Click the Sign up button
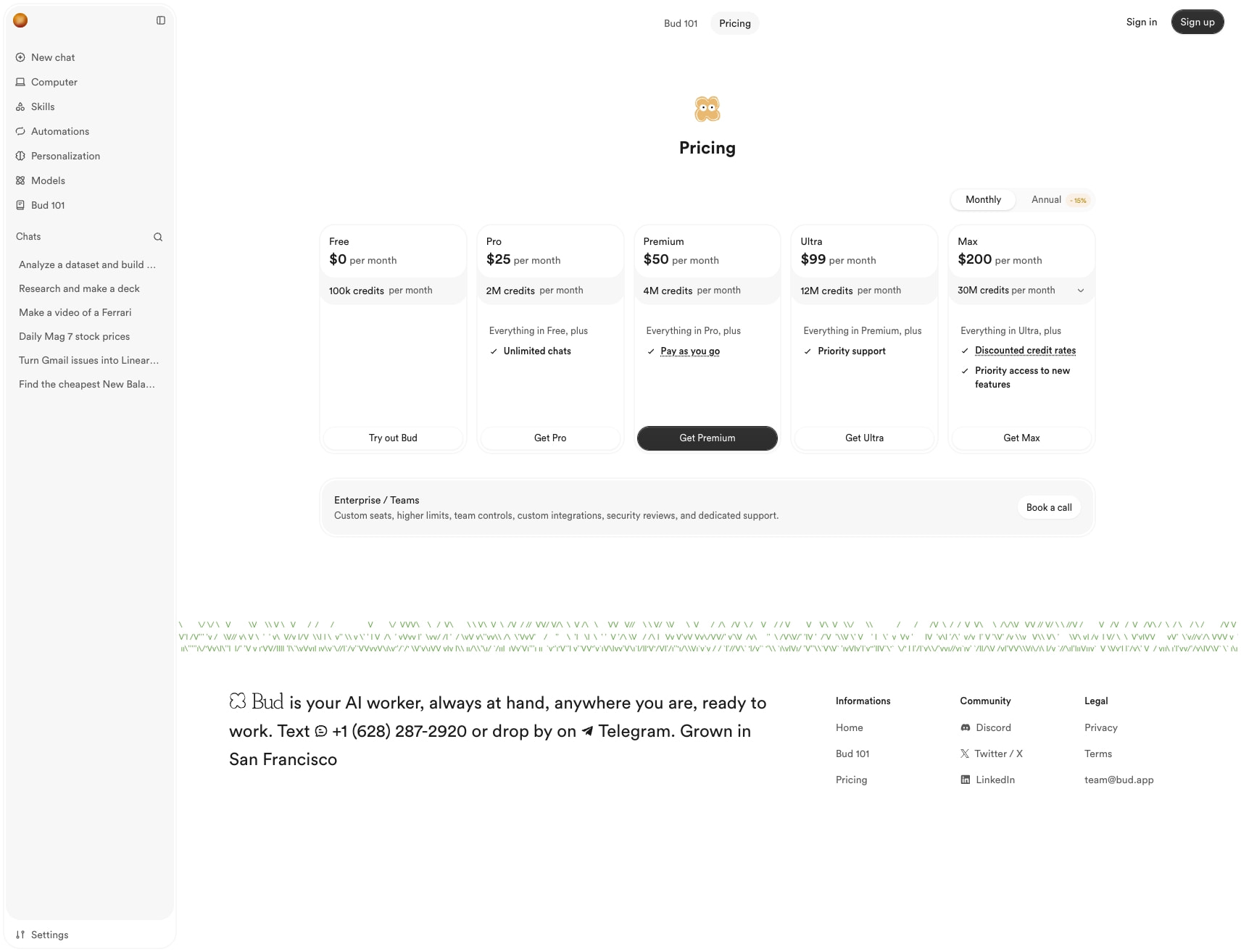Image resolution: width=1241 pixels, height=952 pixels. click(1198, 22)
